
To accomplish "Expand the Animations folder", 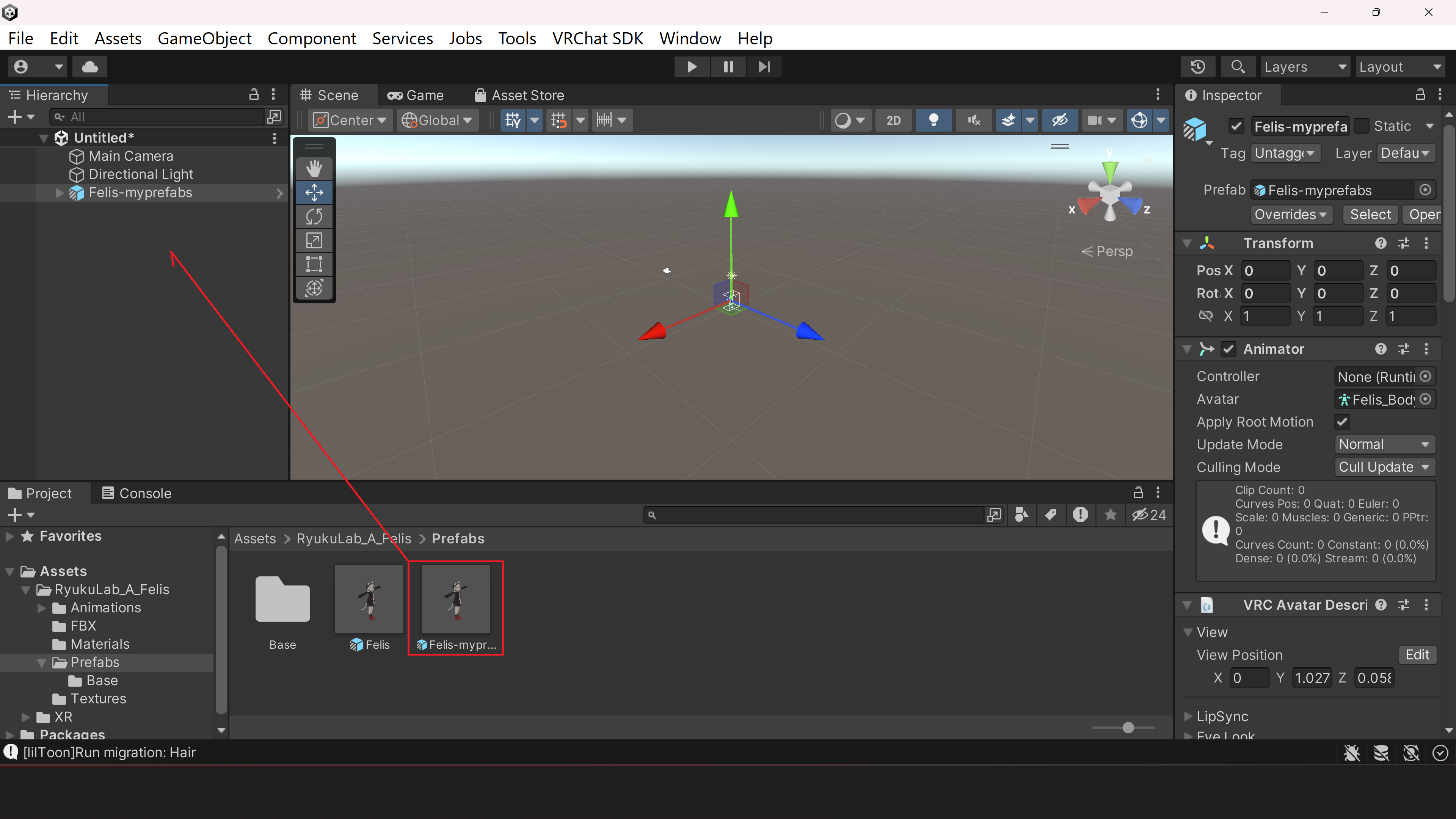I will (x=41, y=607).
